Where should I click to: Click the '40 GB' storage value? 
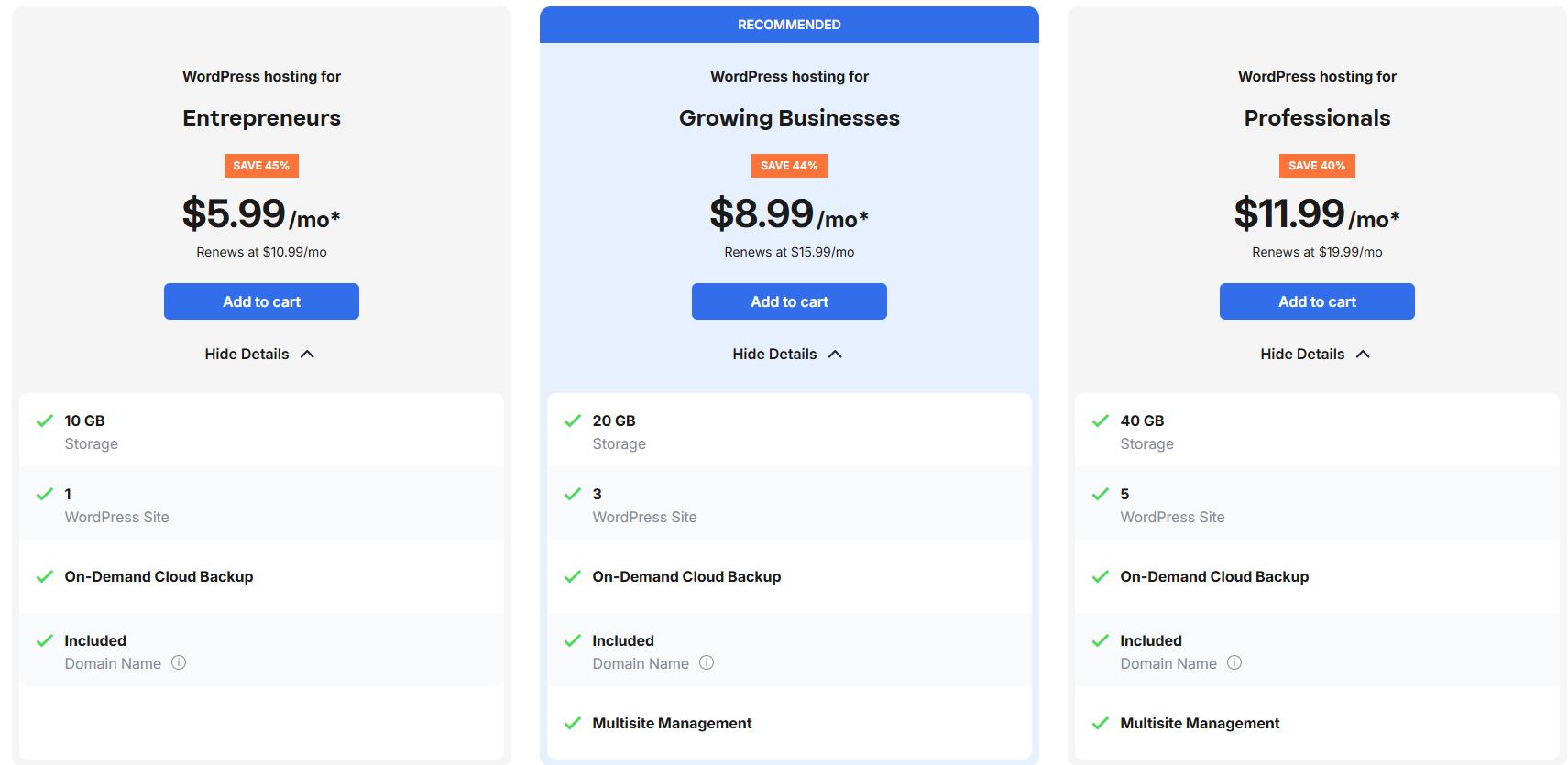[x=1142, y=421]
